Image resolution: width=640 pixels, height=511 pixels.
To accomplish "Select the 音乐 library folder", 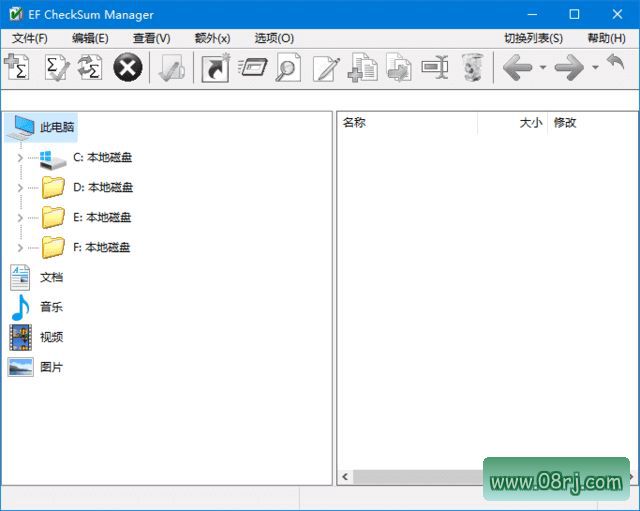I will (x=51, y=307).
